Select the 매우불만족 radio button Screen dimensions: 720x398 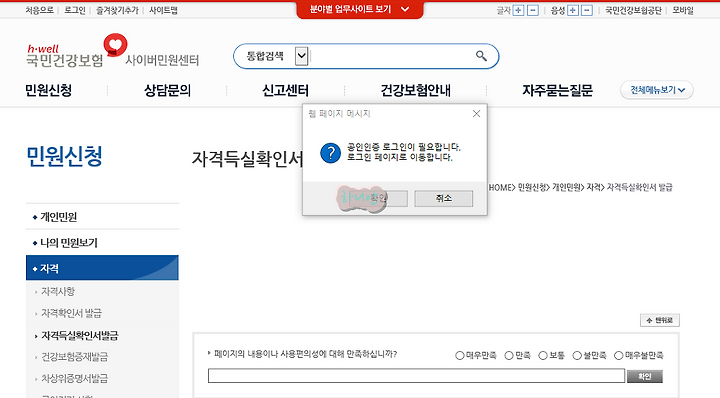(619, 355)
